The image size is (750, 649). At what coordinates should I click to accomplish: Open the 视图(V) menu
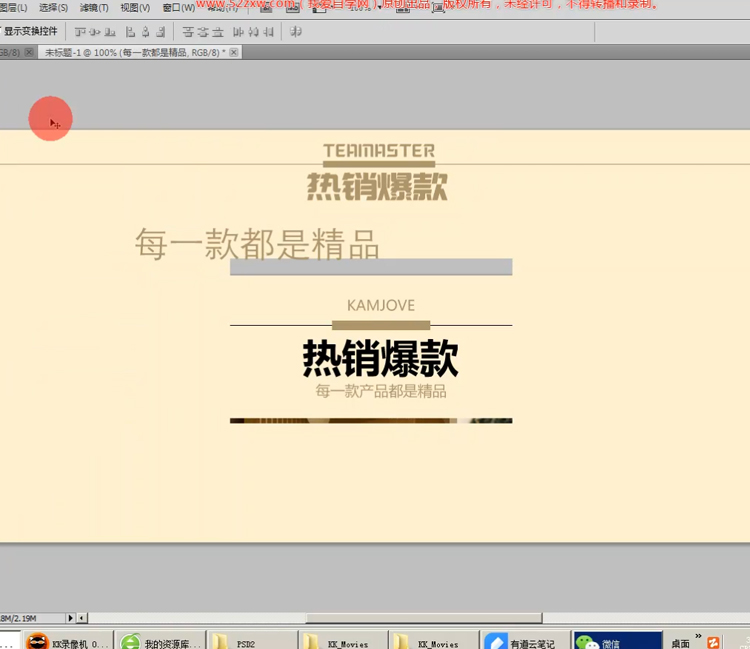click(x=135, y=8)
